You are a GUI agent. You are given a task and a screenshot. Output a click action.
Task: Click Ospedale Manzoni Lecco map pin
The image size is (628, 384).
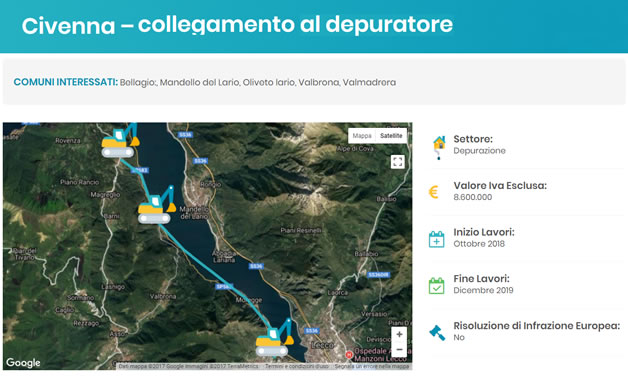349,354
